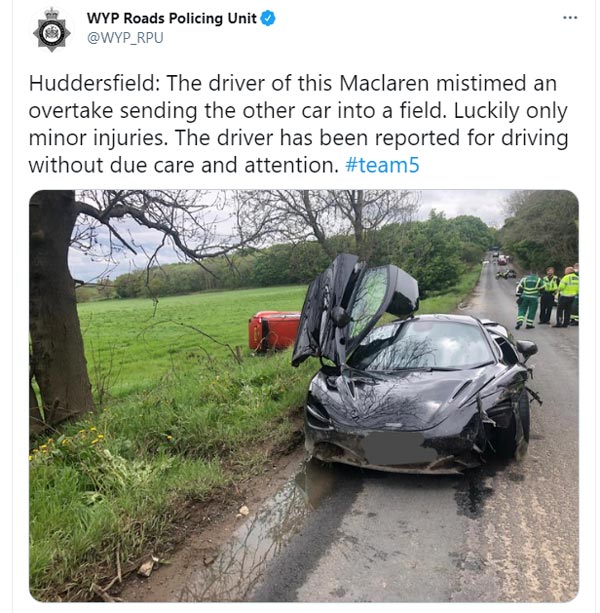Image resolution: width=600 pixels, height=613 pixels.
Task: Open the WYP Roads Policing Unit profile name
Action: pyautogui.click(x=172, y=18)
